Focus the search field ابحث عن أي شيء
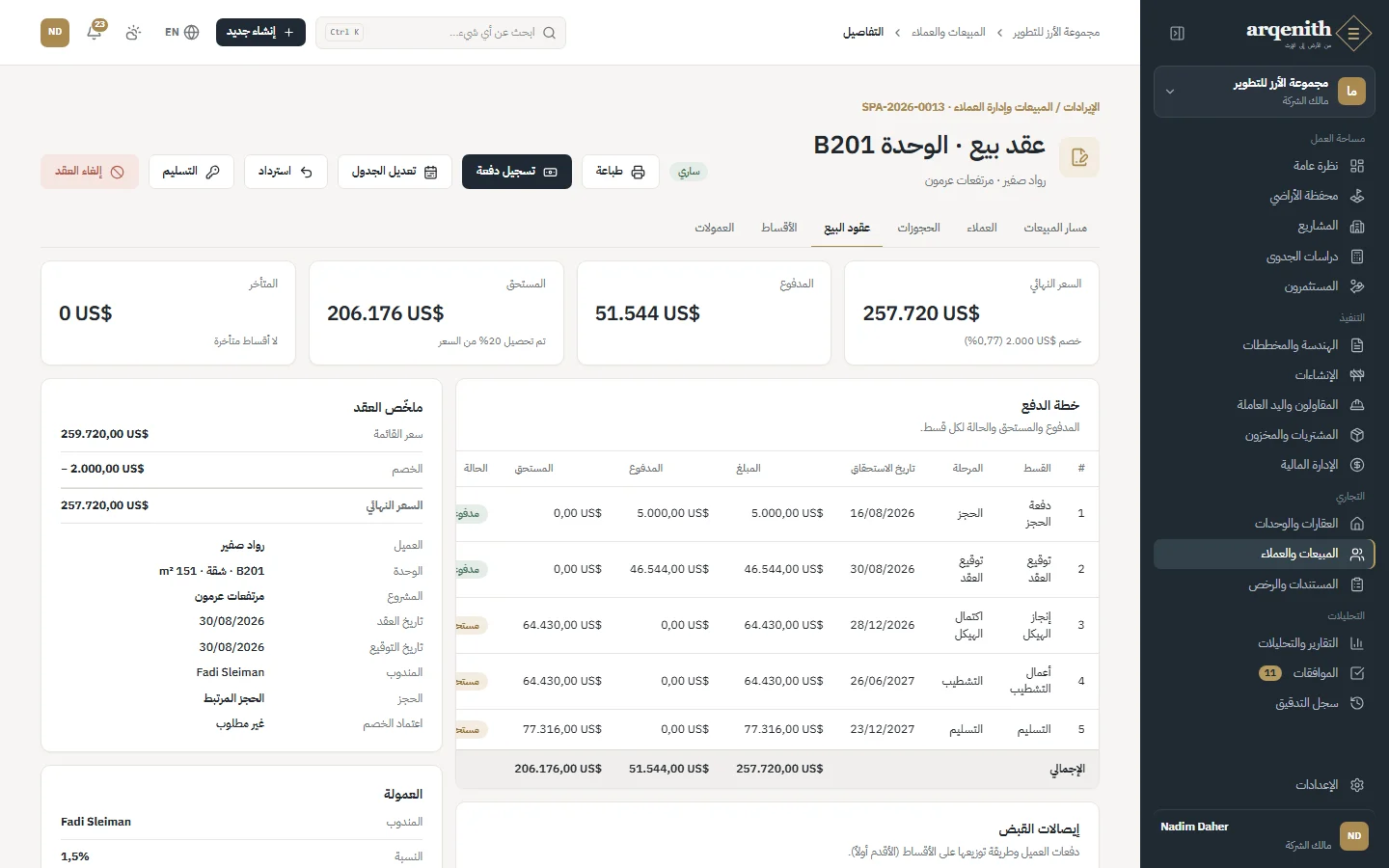The image size is (1389, 868). [441, 32]
